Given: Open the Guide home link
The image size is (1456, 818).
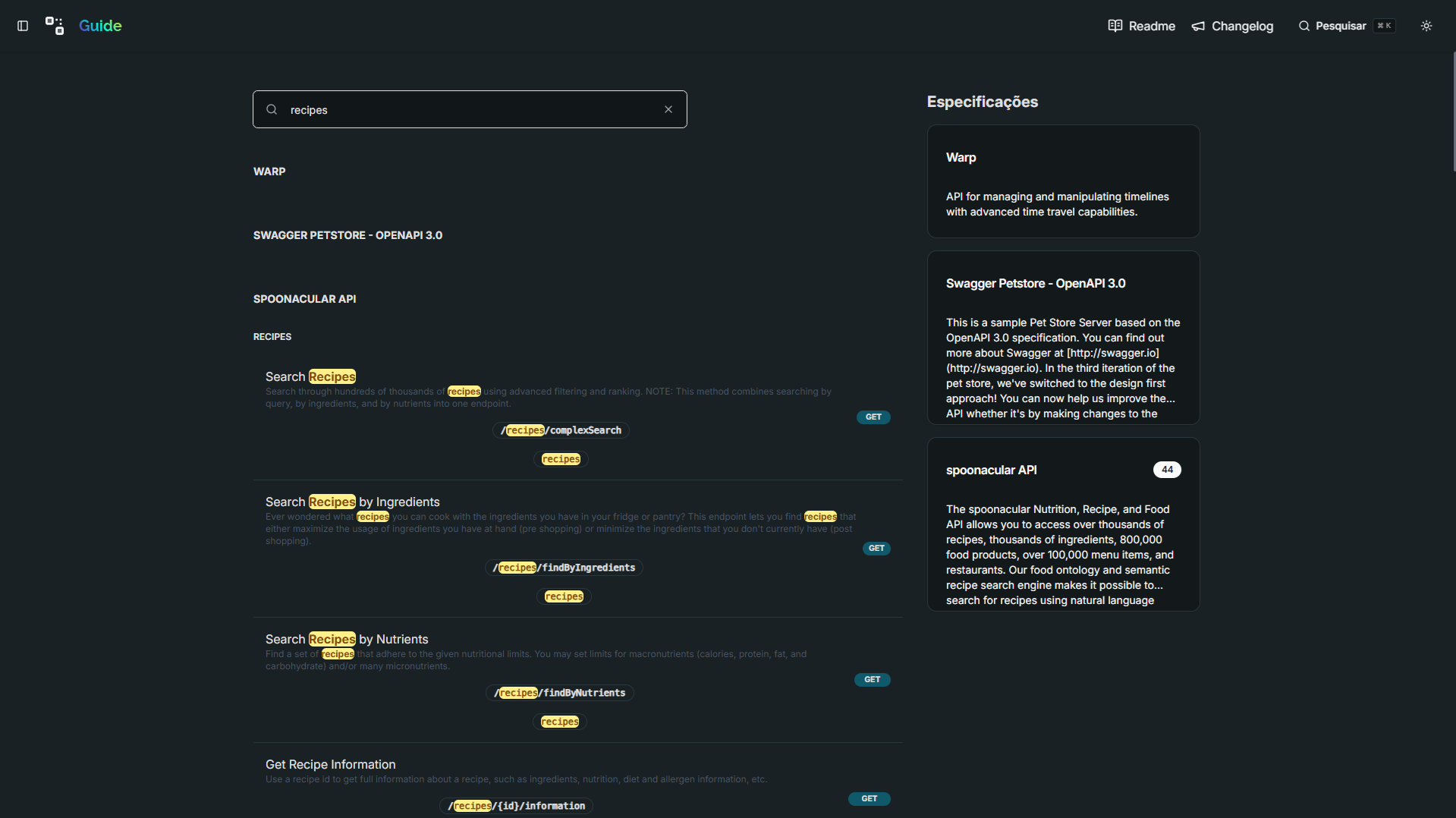Looking at the screenshot, I should pos(100,26).
